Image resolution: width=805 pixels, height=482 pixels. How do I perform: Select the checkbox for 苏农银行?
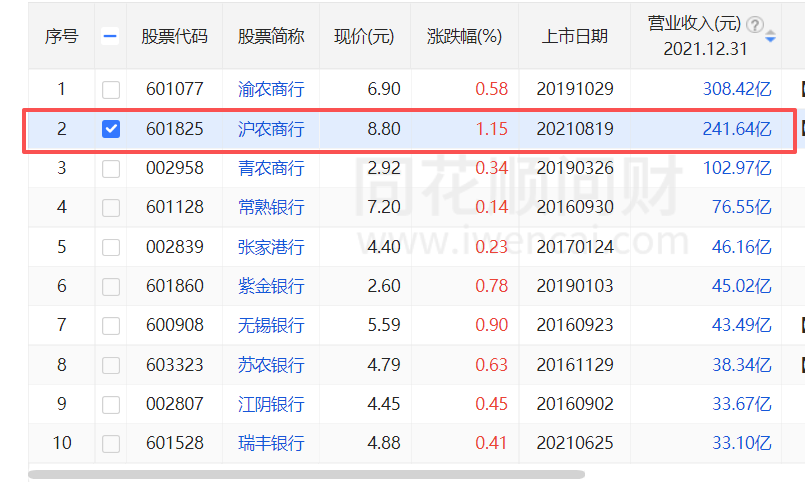pos(111,365)
